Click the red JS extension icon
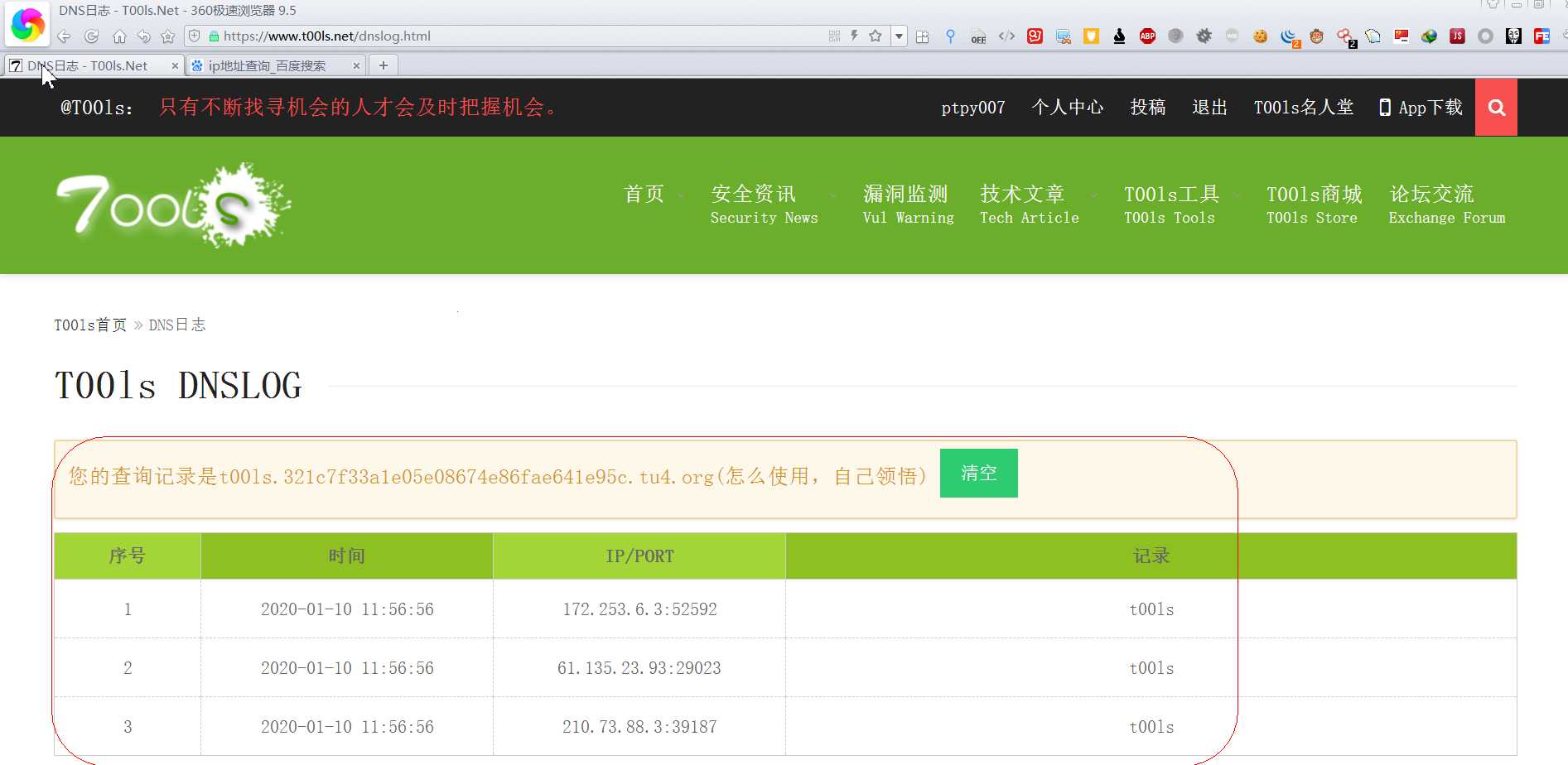 coord(1458,36)
